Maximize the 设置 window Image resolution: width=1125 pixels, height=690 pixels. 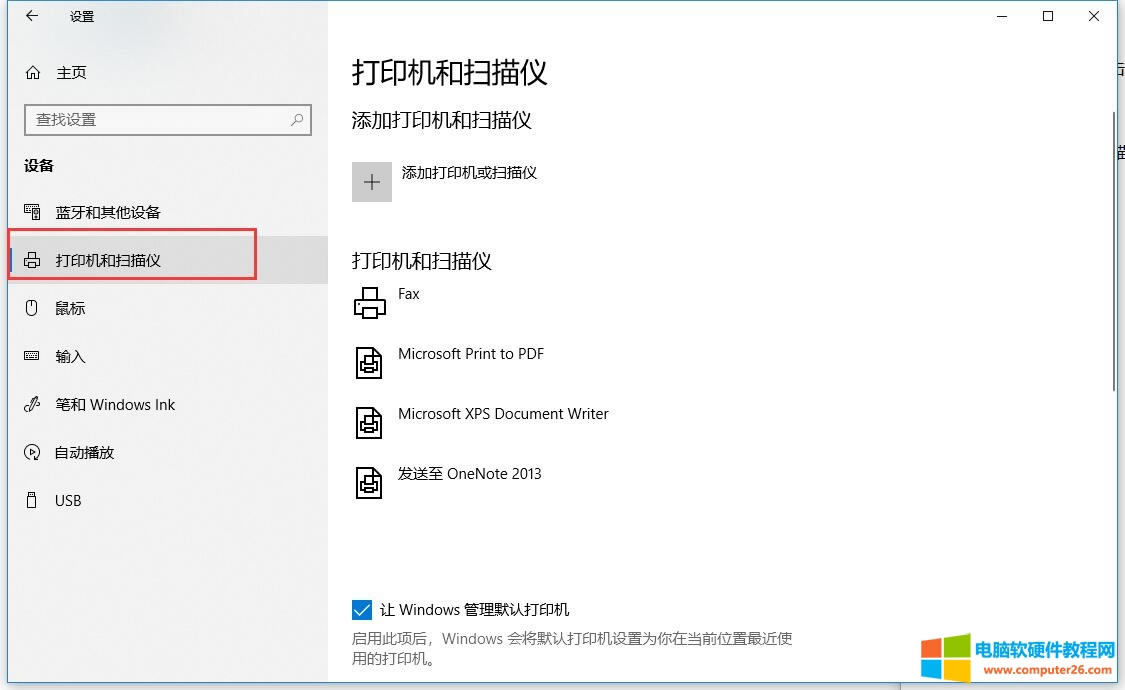1048,16
